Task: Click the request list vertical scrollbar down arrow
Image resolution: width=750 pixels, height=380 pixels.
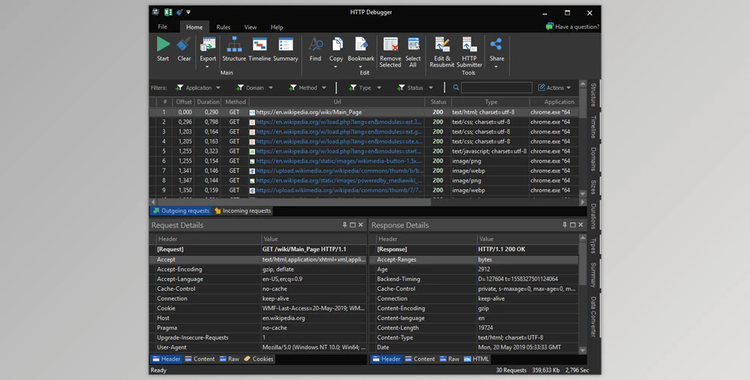Action: [583, 194]
